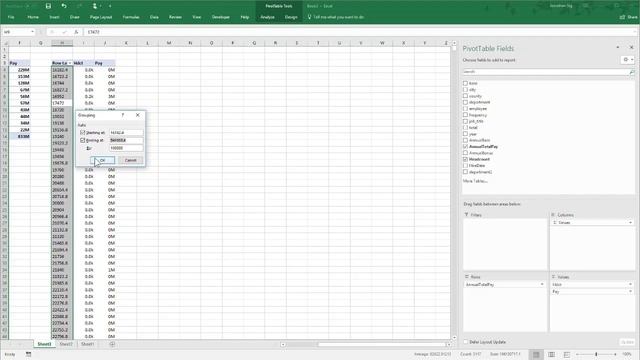The height and width of the screenshot is (360, 640).
Task: Toggle the Starting at checkbox in Grouping dialog
Action: [83, 133]
